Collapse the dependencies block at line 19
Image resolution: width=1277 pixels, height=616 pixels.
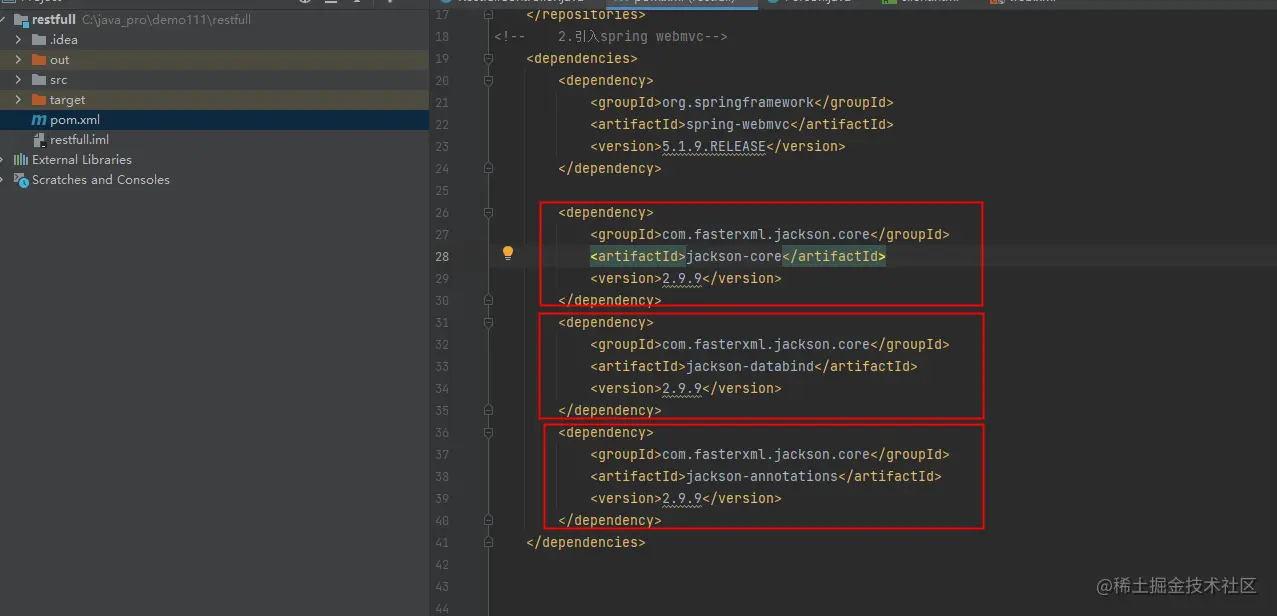(488, 59)
